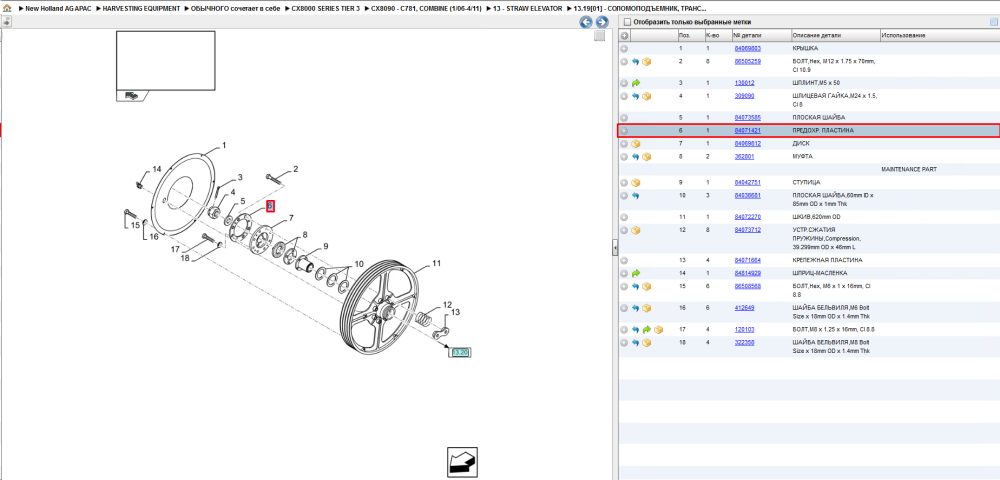The height and width of the screenshot is (480, 1000).
Task: Open CX8090 - C781, COMBINE breadcrumb
Action: pyautogui.click(x=426, y=10)
